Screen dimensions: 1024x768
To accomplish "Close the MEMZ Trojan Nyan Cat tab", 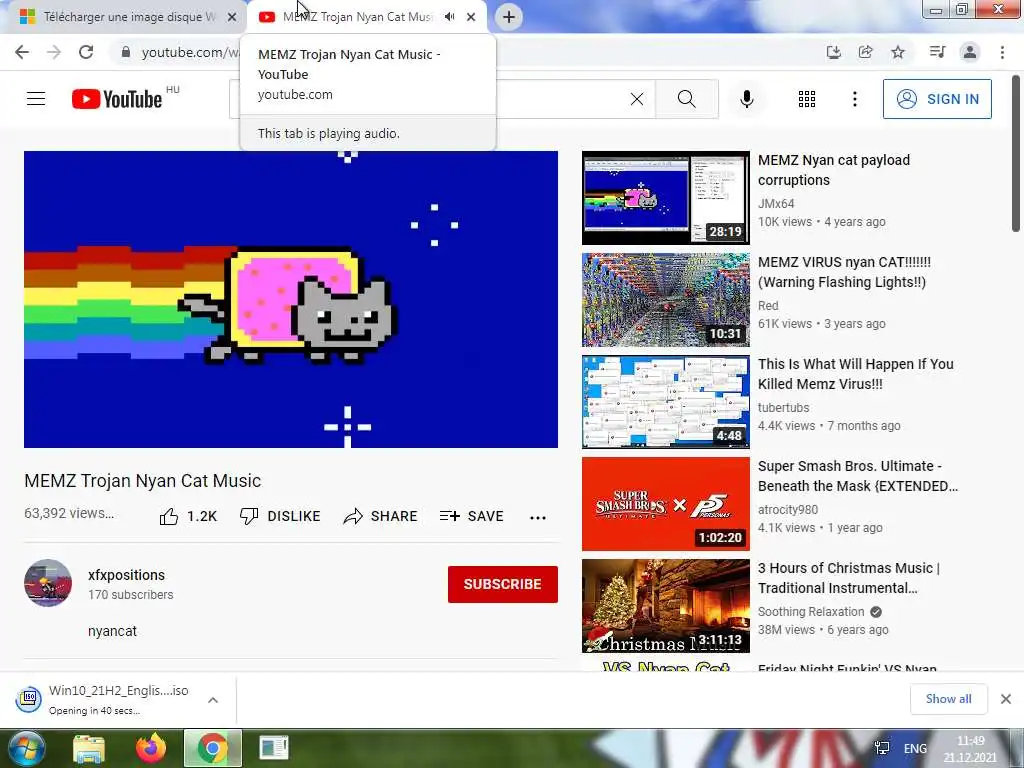I will (x=471, y=17).
